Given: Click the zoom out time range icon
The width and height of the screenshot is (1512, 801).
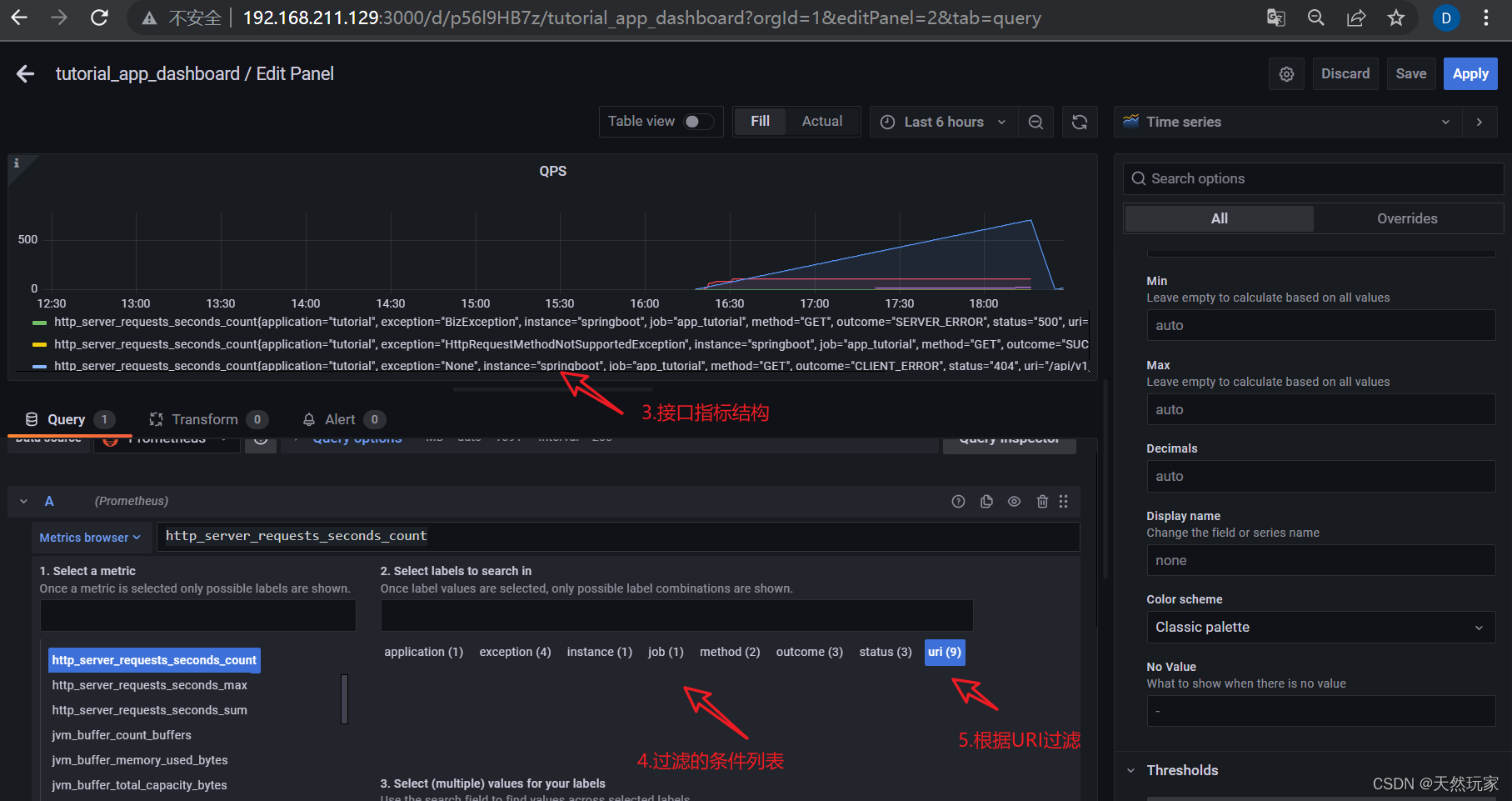Looking at the screenshot, I should point(1035,122).
